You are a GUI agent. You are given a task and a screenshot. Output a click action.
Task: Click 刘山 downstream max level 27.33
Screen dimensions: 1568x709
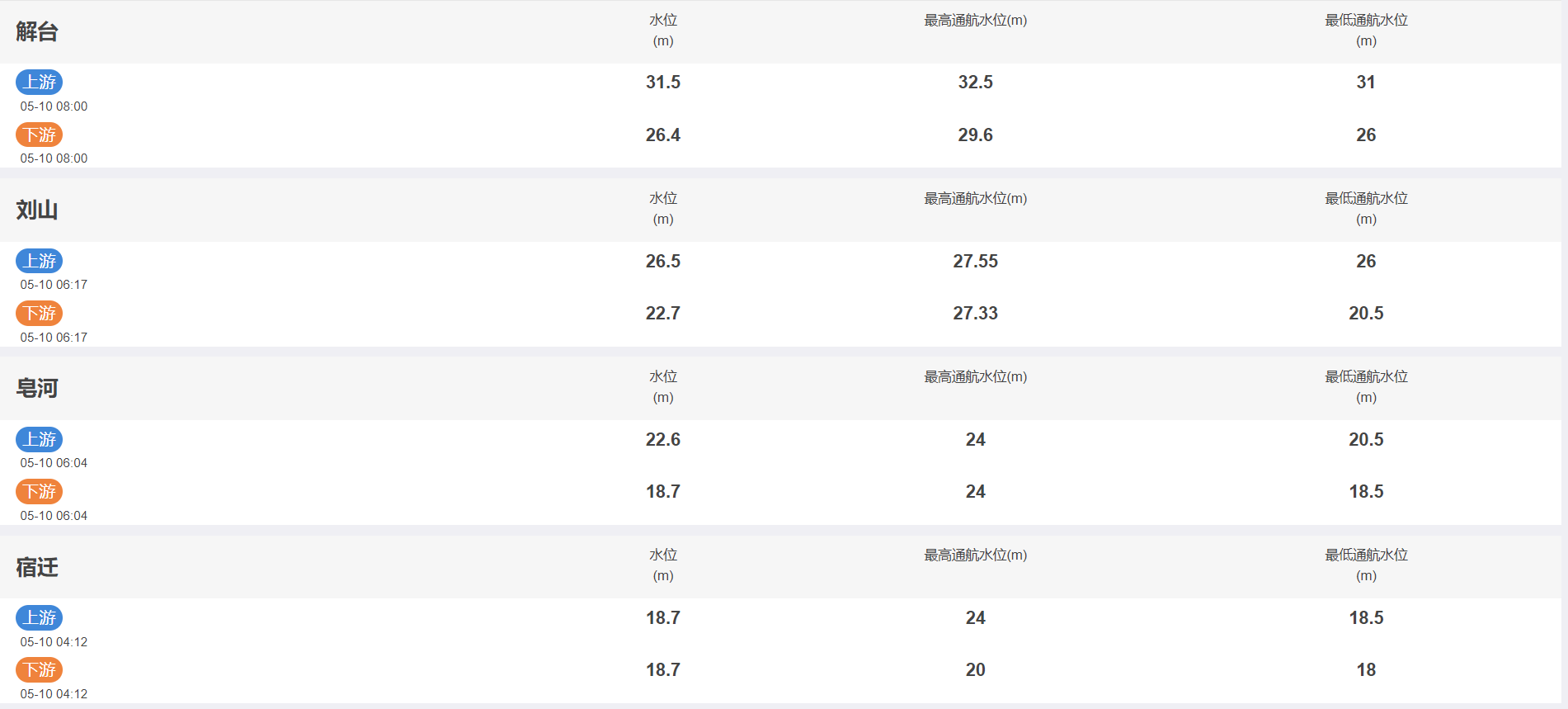(976, 313)
